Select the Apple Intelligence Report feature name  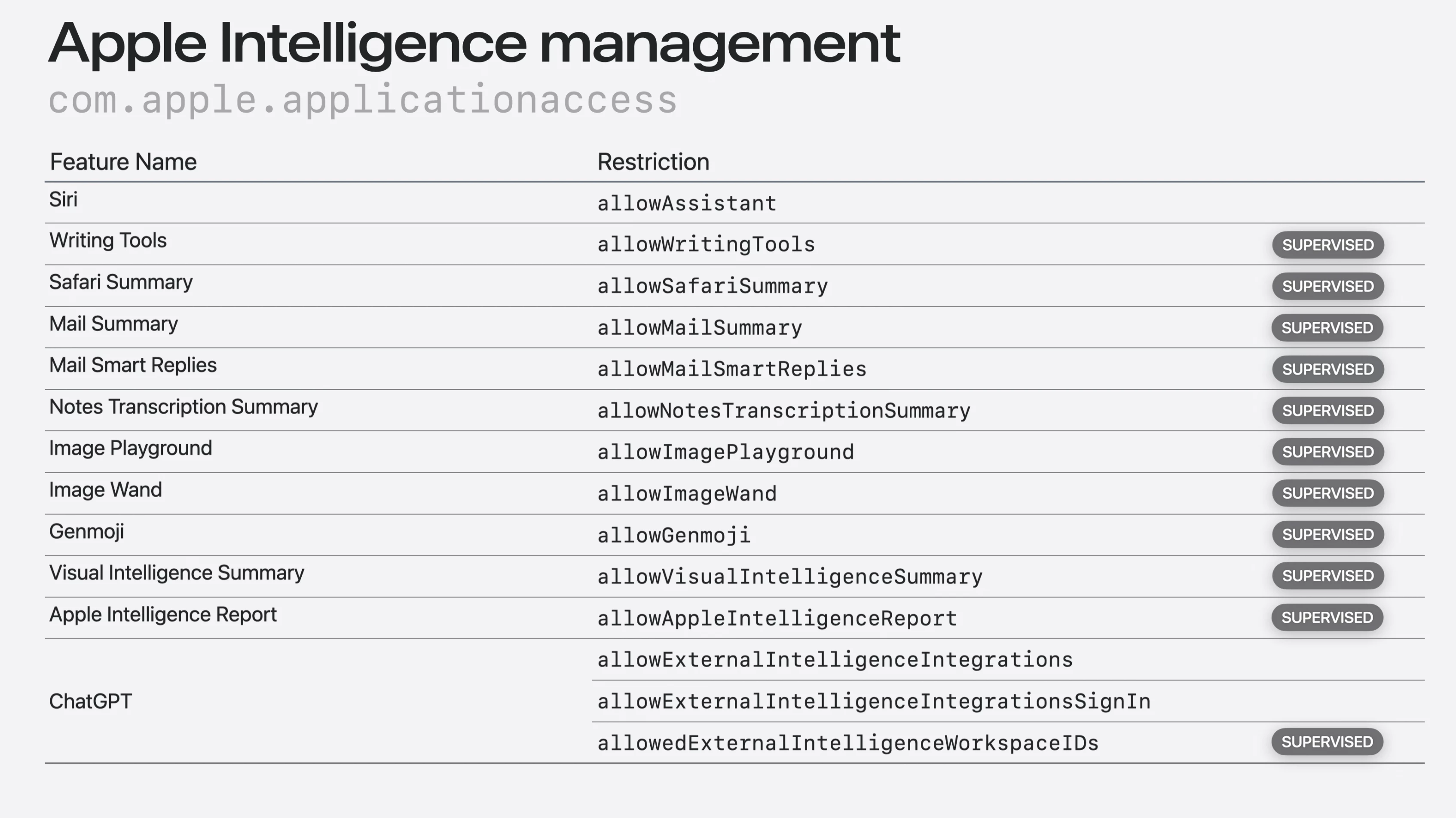(163, 615)
